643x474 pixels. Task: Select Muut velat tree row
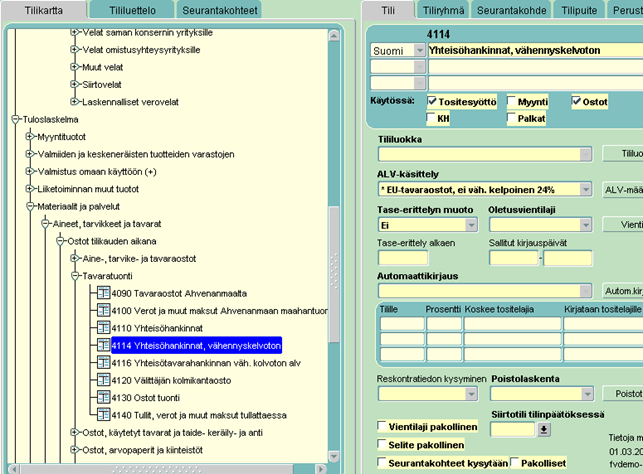click(103, 67)
